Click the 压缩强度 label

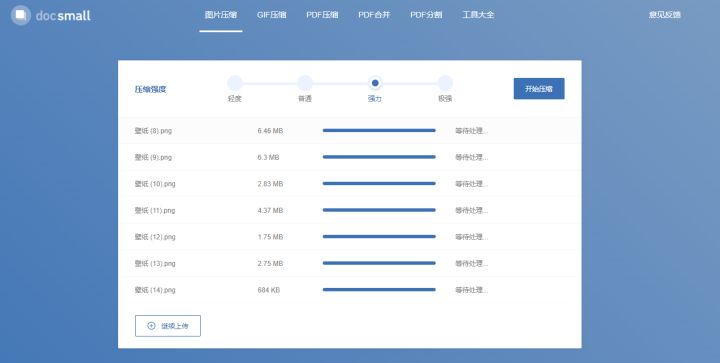(150, 89)
